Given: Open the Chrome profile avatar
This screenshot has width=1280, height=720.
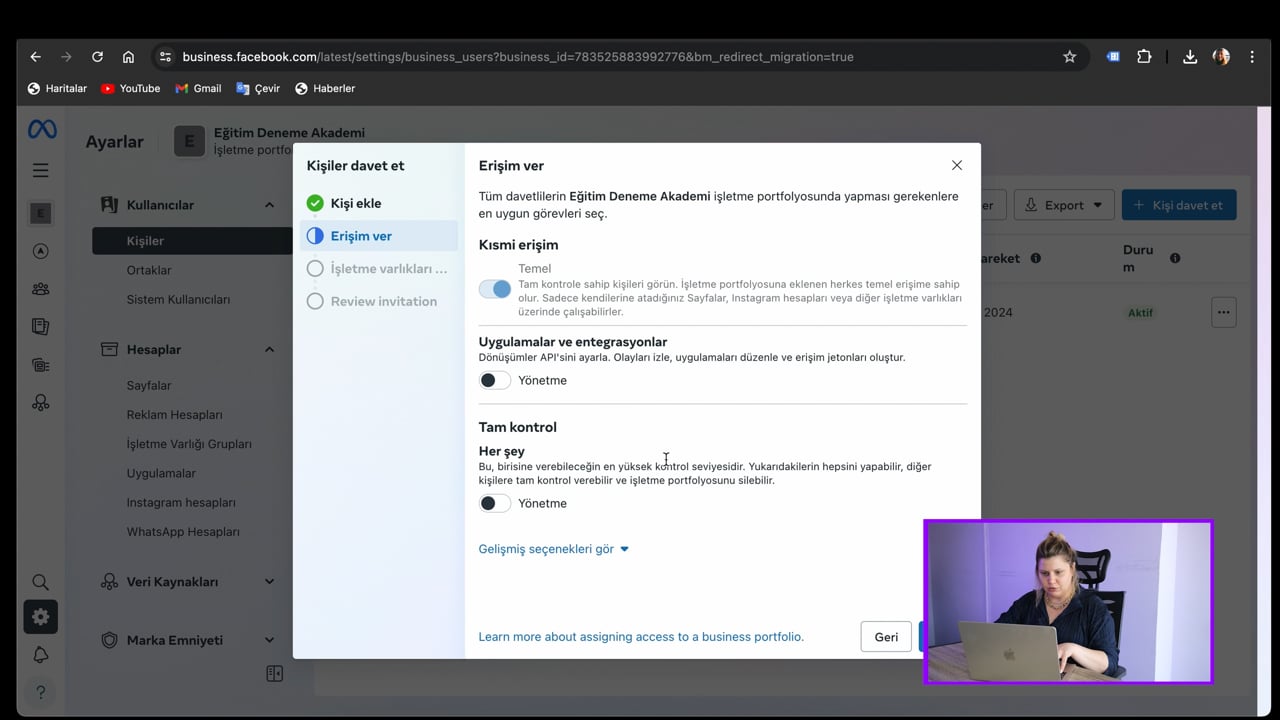Looking at the screenshot, I should coord(1221,57).
